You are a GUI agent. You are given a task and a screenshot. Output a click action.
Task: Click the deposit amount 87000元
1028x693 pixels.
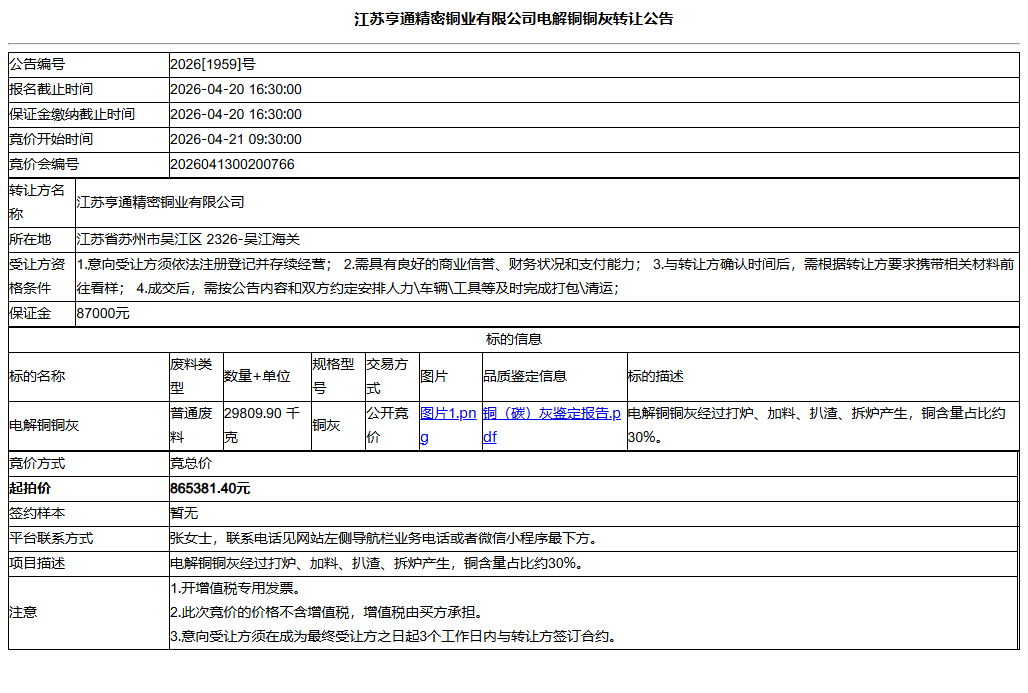[103, 313]
